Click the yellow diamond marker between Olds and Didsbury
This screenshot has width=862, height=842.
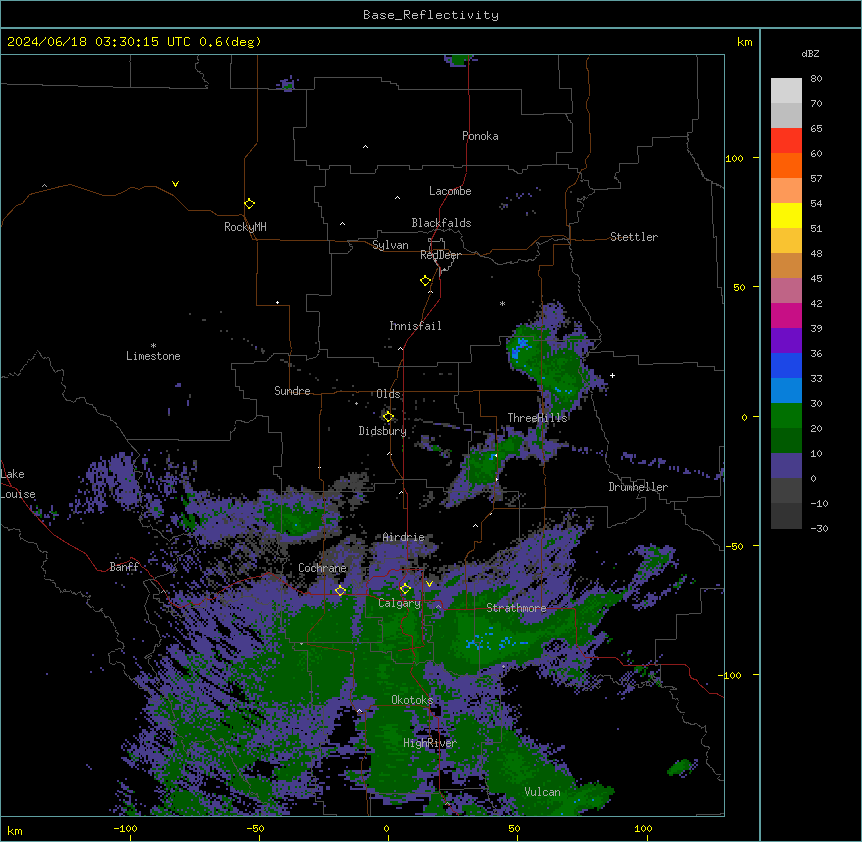click(388, 417)
